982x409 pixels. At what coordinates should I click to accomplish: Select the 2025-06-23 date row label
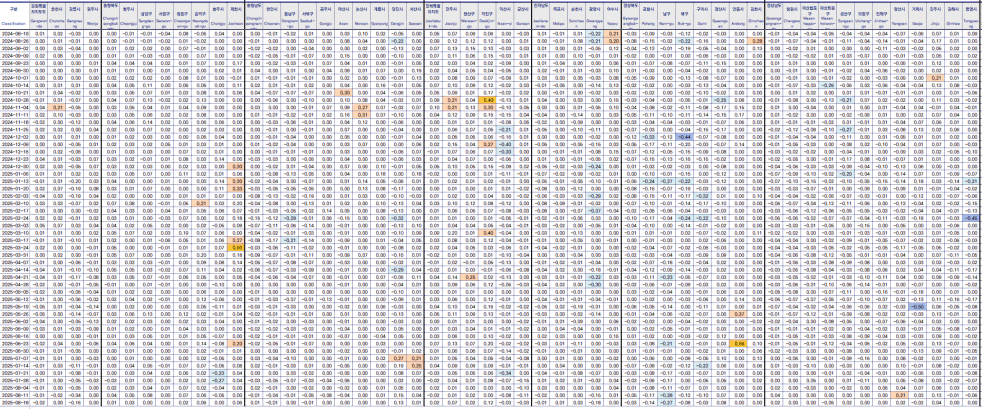click(x=15, y=343)
